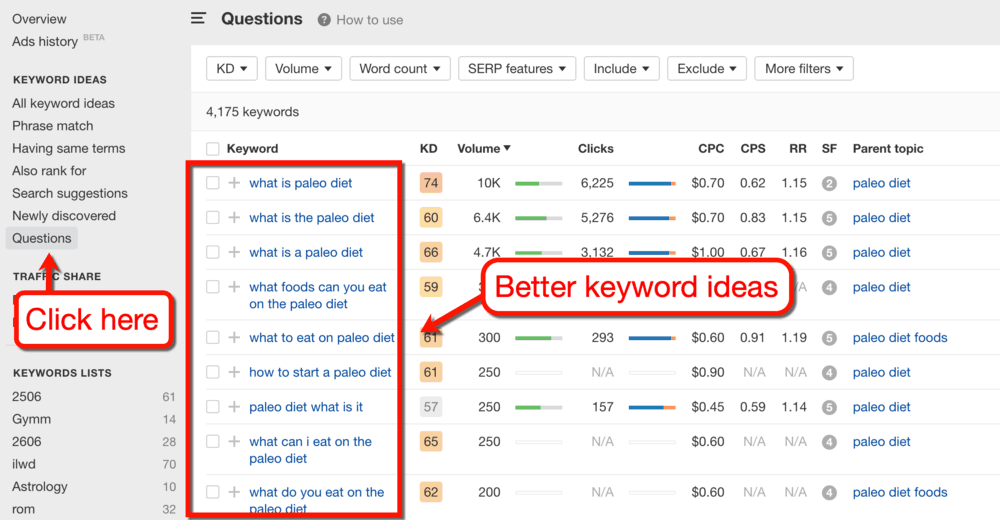The width and height of the screenshot is (1000, 520).
Task: Sort by the CPC column header
Action: (711, 149)
